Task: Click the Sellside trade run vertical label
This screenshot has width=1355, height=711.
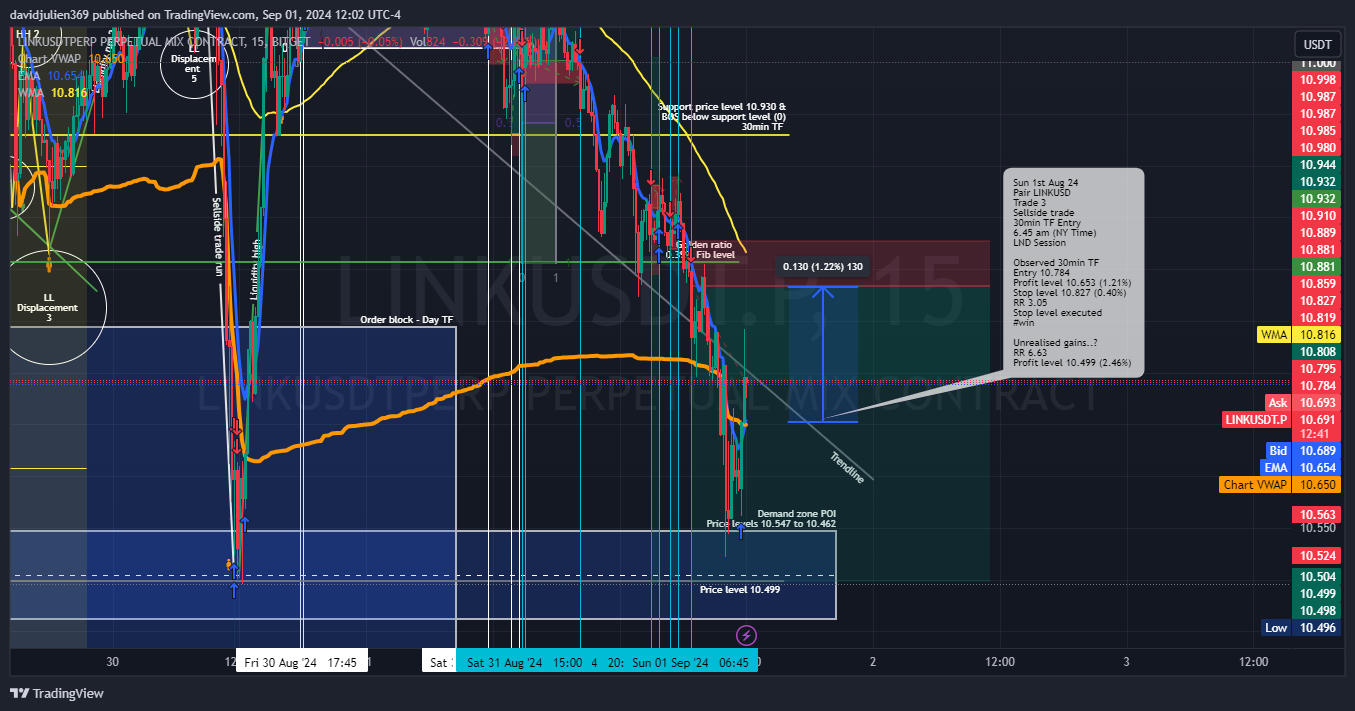Action: [x=216, y=236]
